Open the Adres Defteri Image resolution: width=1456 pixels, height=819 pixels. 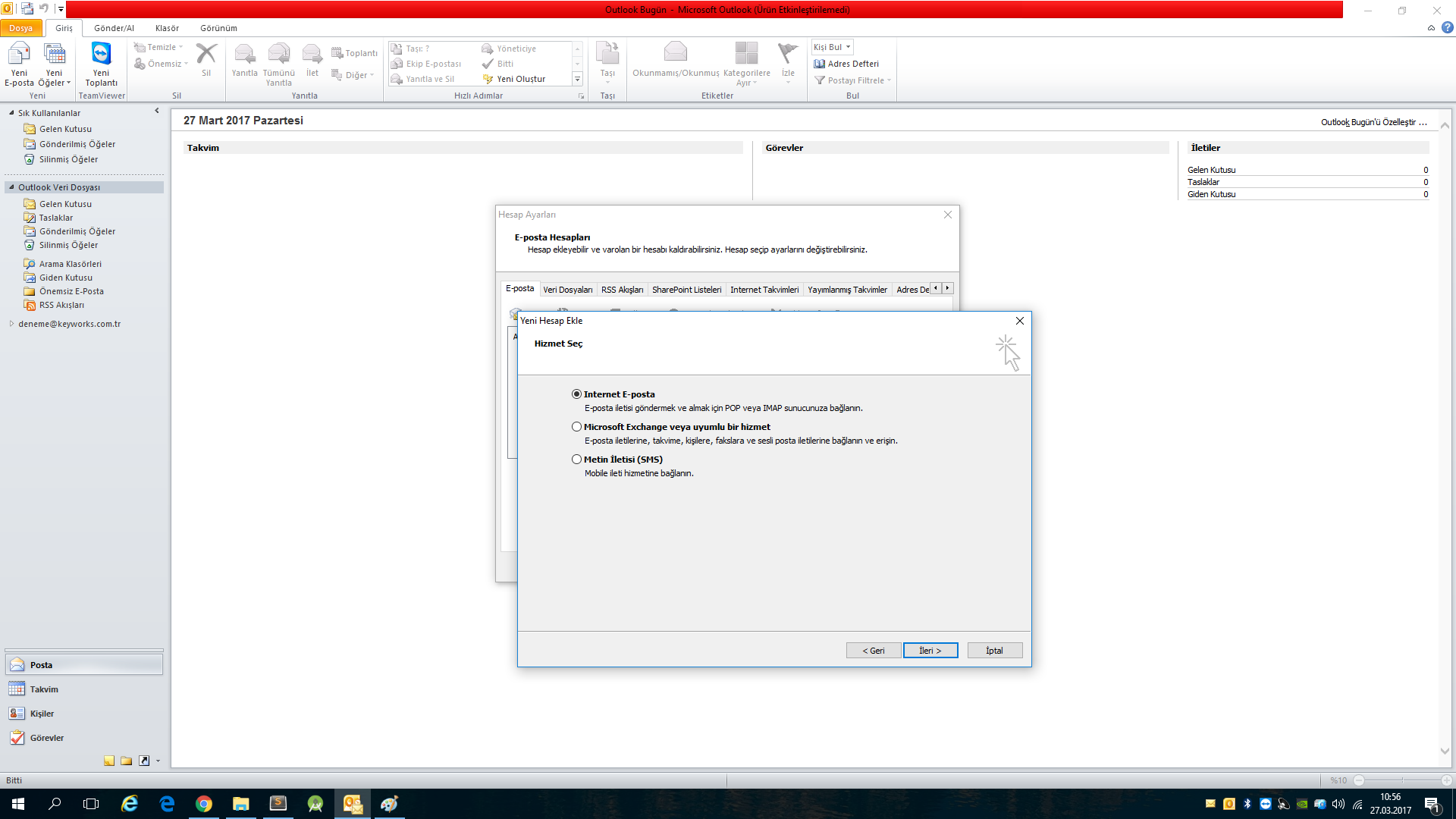[x=846, y=64]
